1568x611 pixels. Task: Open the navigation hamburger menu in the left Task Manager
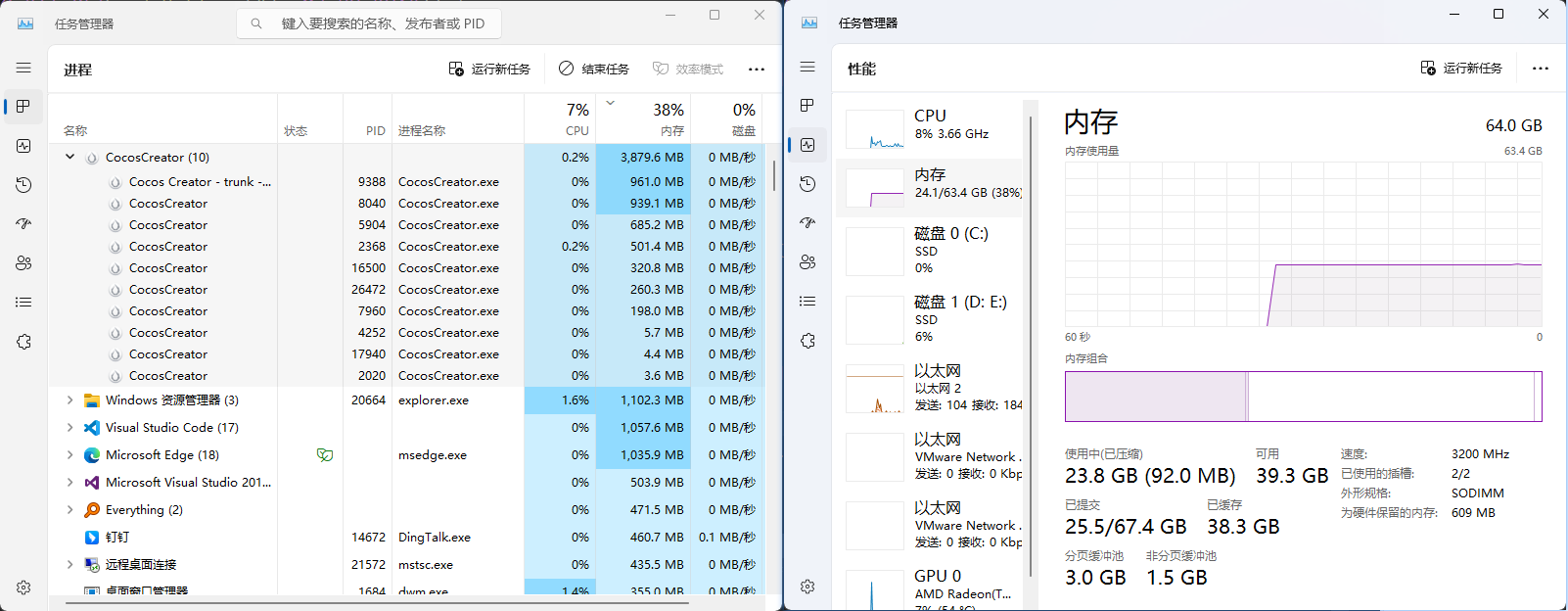[23, 68]
